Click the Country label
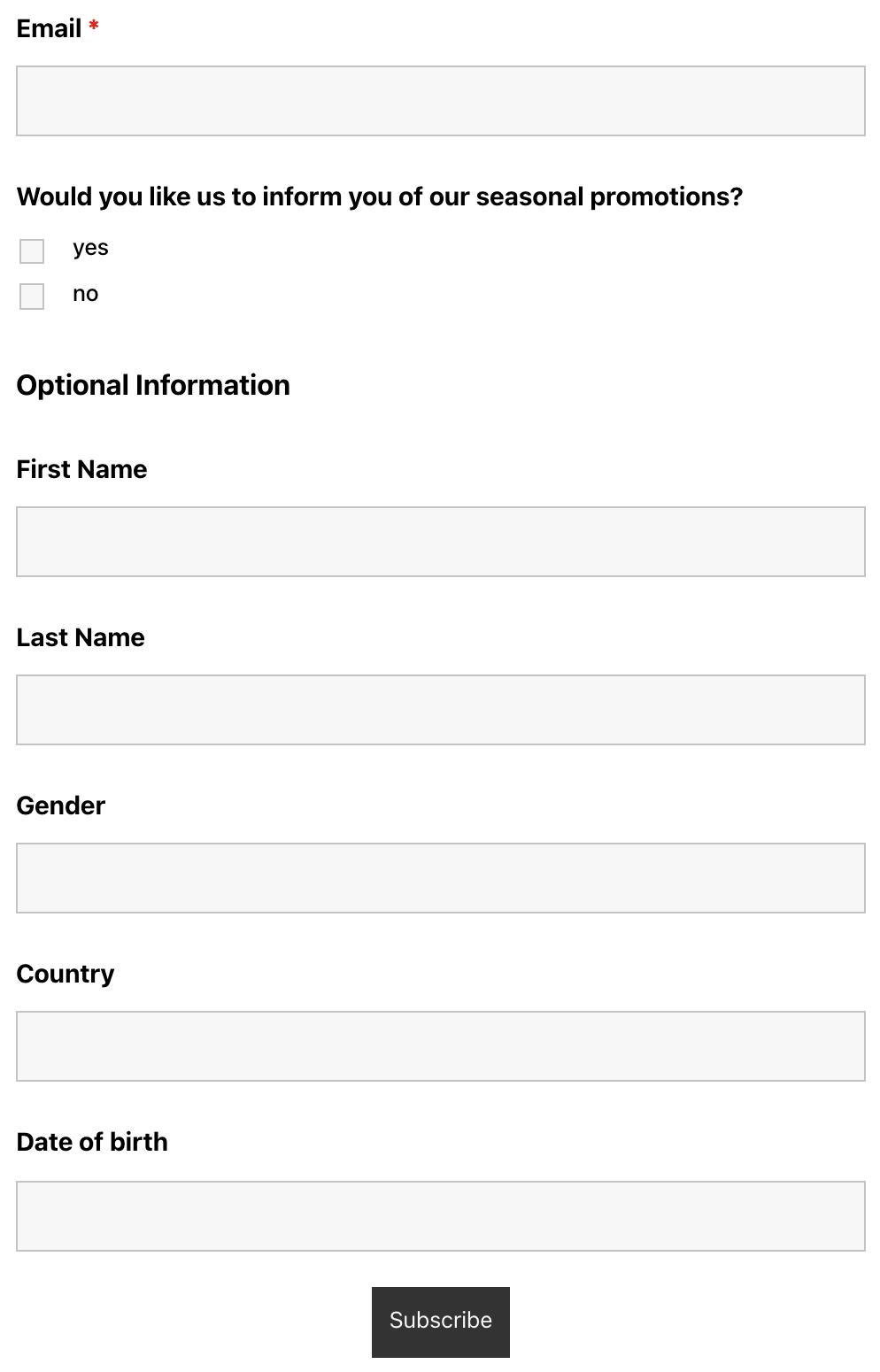Screen dimensions: 880x1372 click(x=65, y=974)
